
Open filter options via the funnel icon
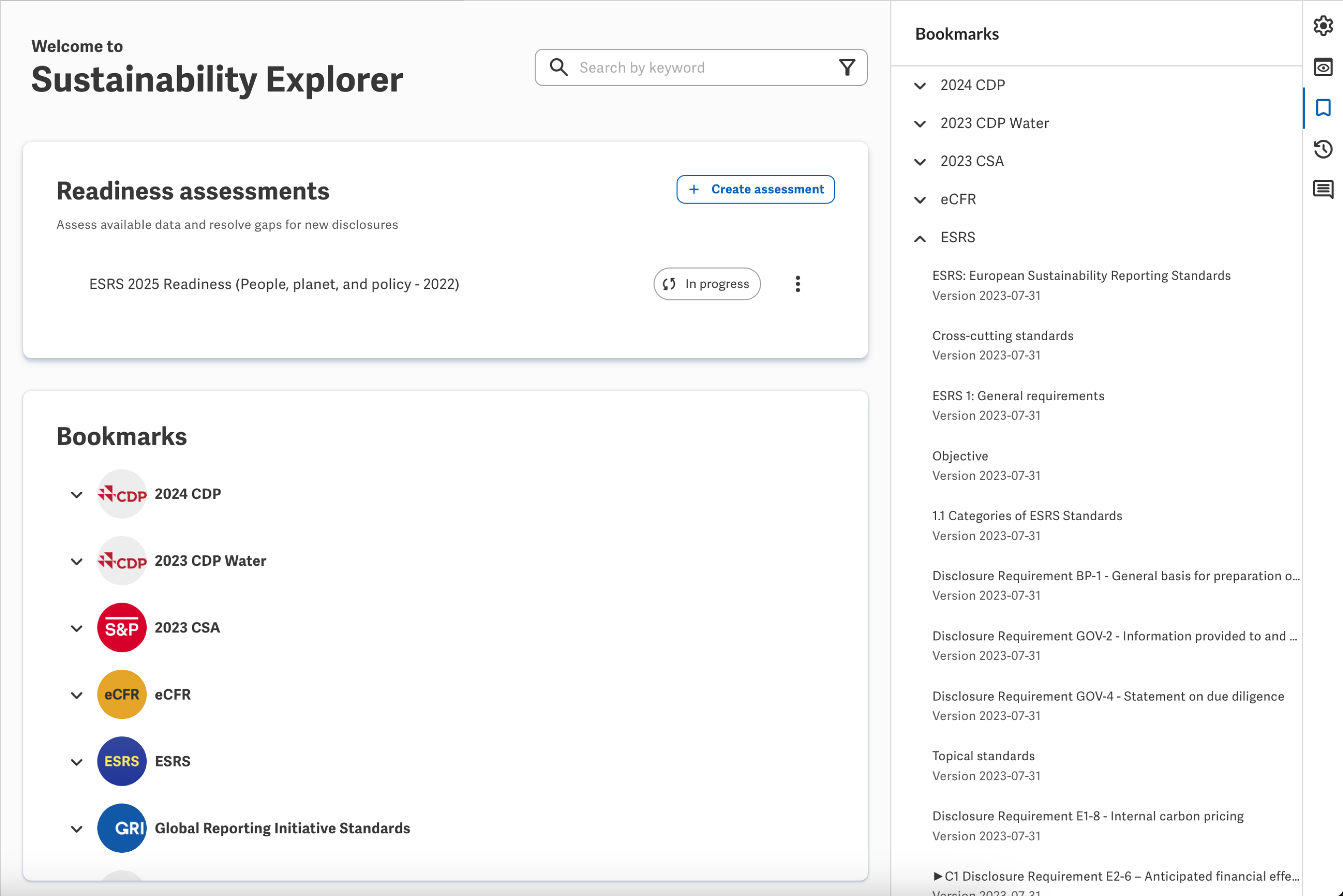point(847,67)
